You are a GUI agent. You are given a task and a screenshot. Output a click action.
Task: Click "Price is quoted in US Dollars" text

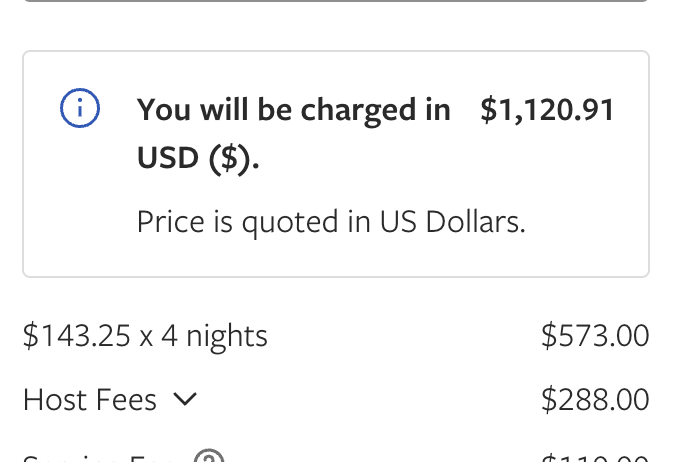[330, 221]
